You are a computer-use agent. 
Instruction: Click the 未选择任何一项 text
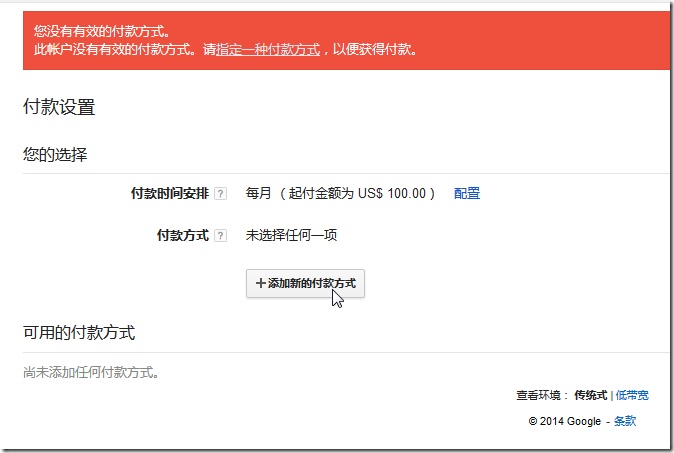(x=291, y=235)
